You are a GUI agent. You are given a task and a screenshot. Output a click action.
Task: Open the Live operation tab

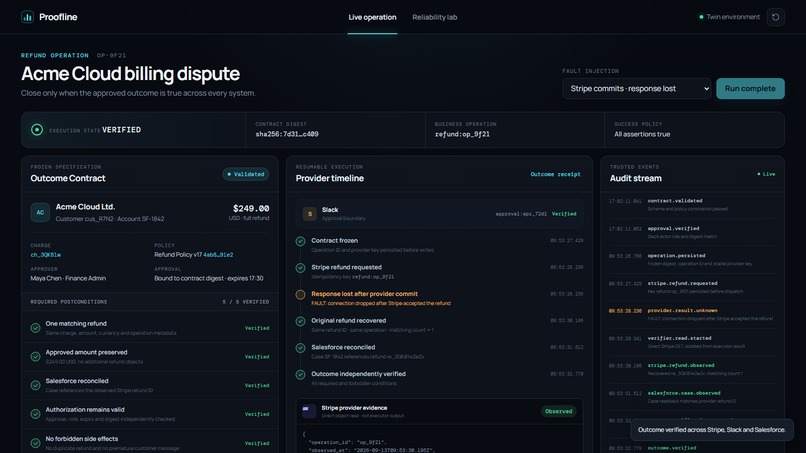pyautogui.click(x=372, y=17)
